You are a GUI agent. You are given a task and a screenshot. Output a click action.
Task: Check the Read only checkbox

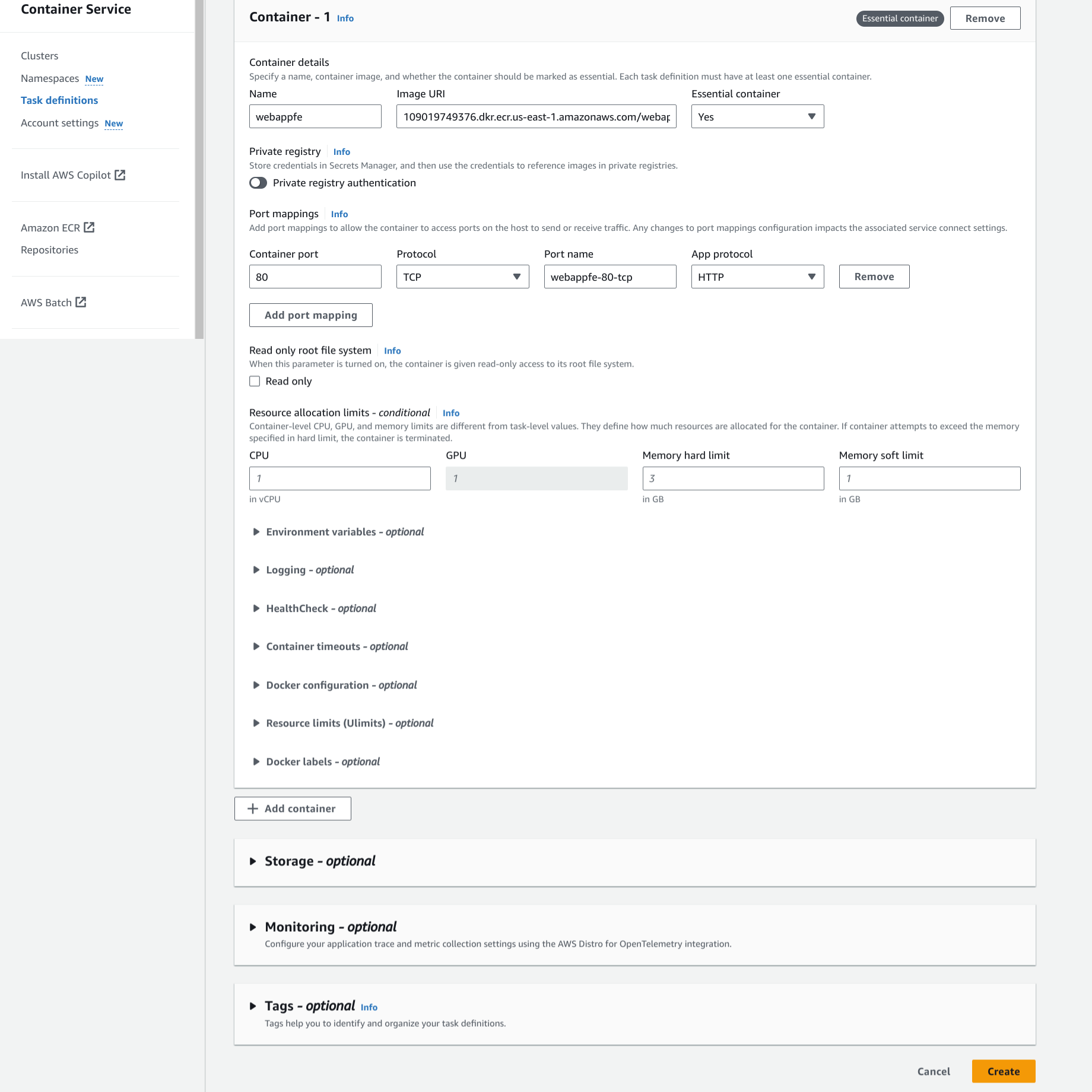[255, 381]
